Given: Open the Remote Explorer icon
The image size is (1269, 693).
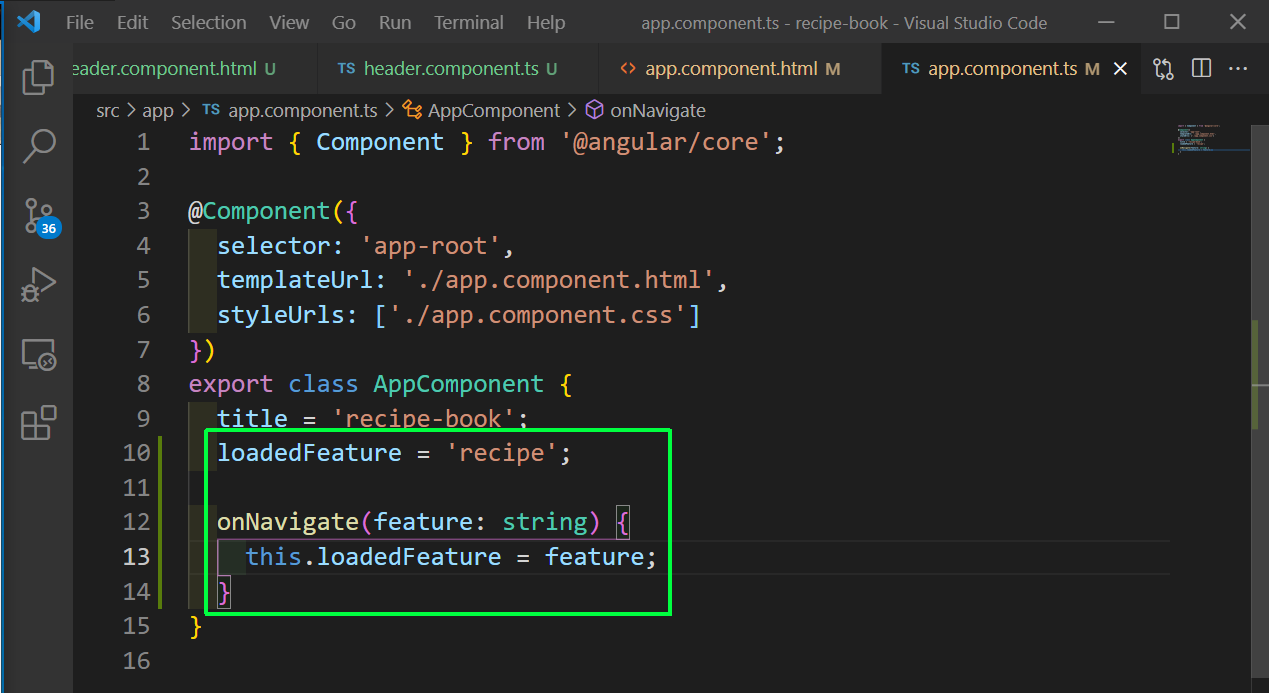Looking at the screenshot, I should (x=37, y=354).
